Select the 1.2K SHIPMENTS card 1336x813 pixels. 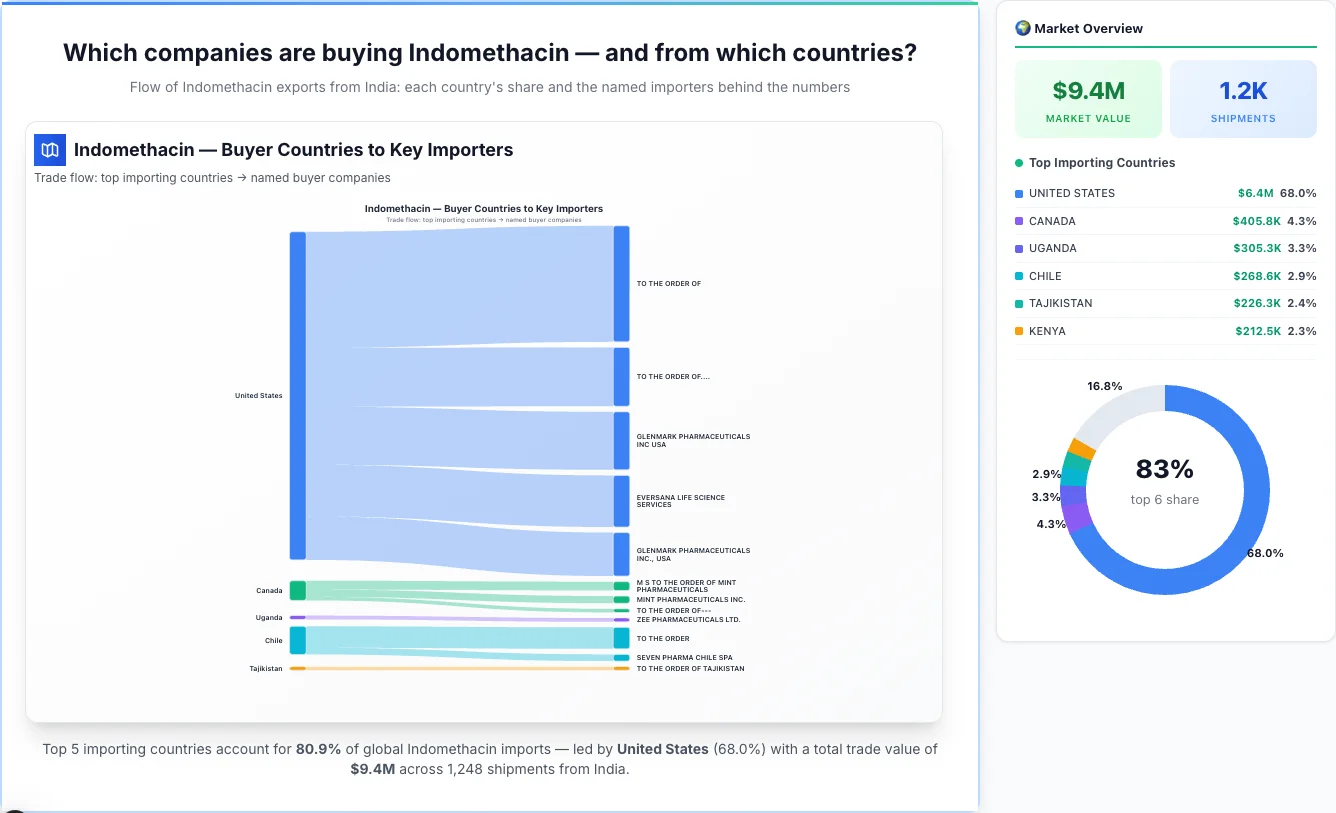click(x=1243, y=98)
